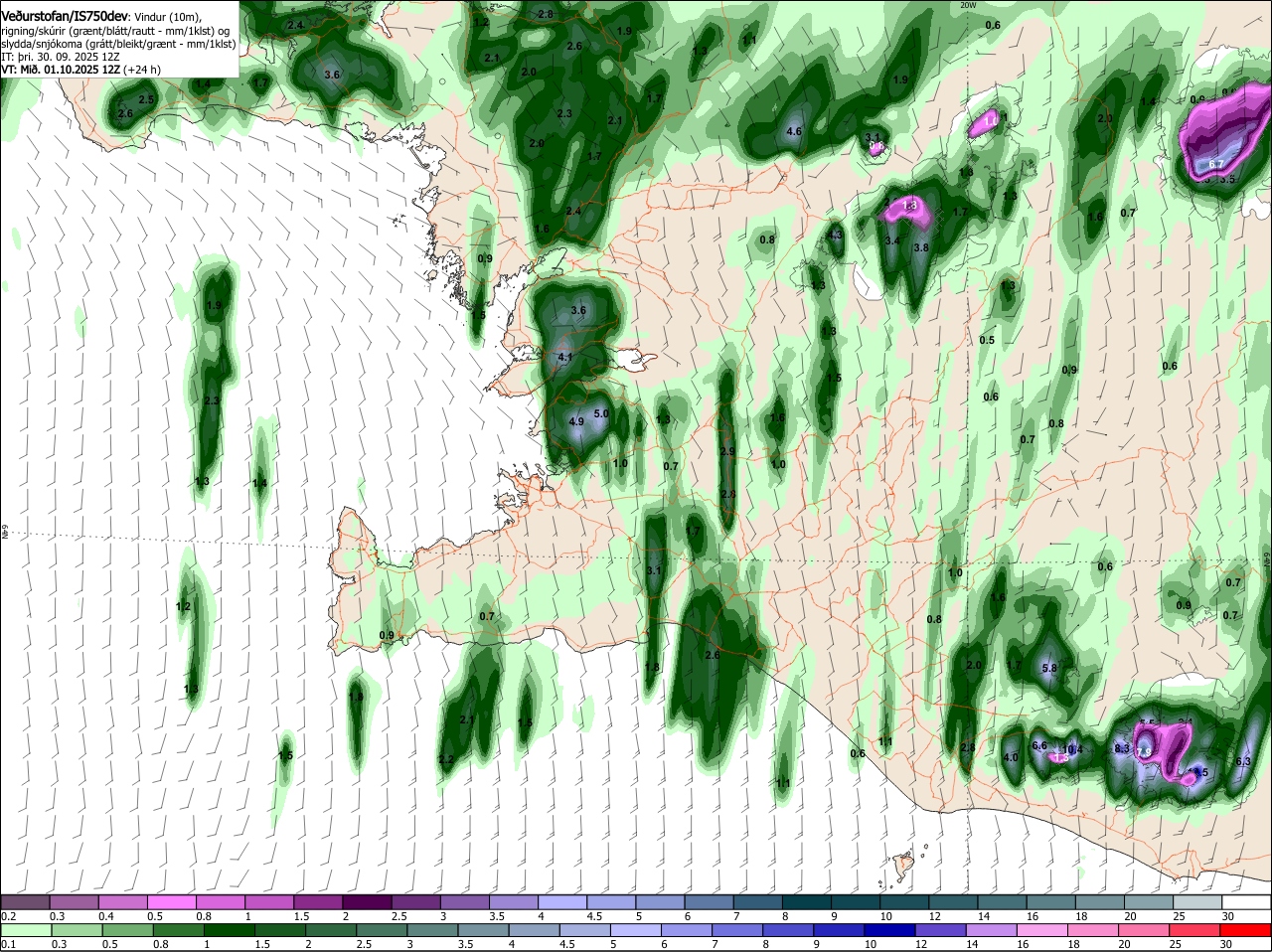Select the valid time line 'VT: Mið. 01.10.2025 12Z (+24 h)'
Image resolution: width=1272 pixels, height=952 pixels.
81,70
